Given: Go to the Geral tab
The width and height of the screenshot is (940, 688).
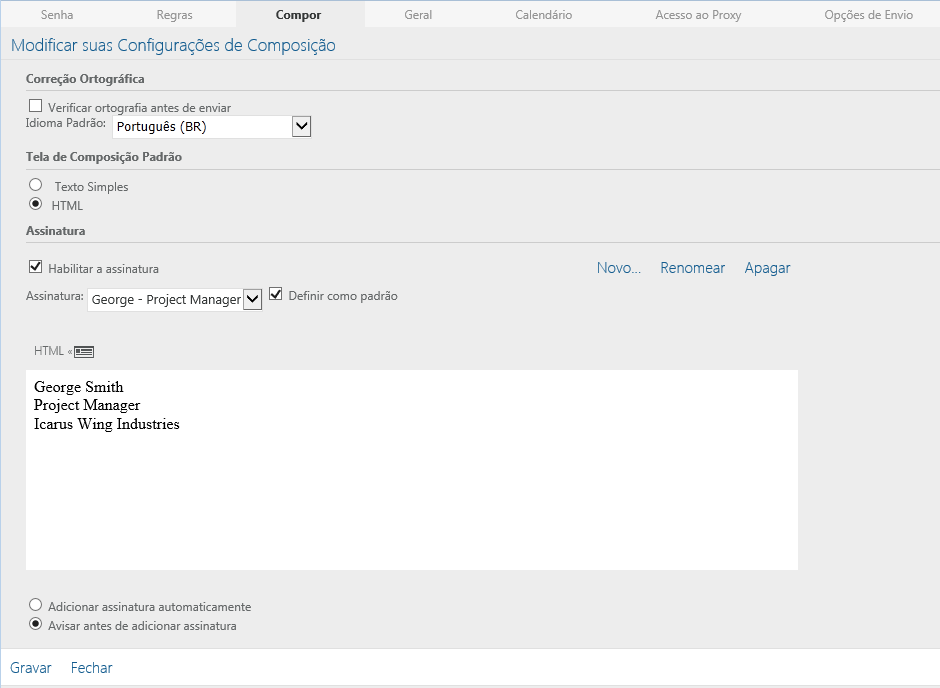Looking at the screenshot, I should [418, 15].
